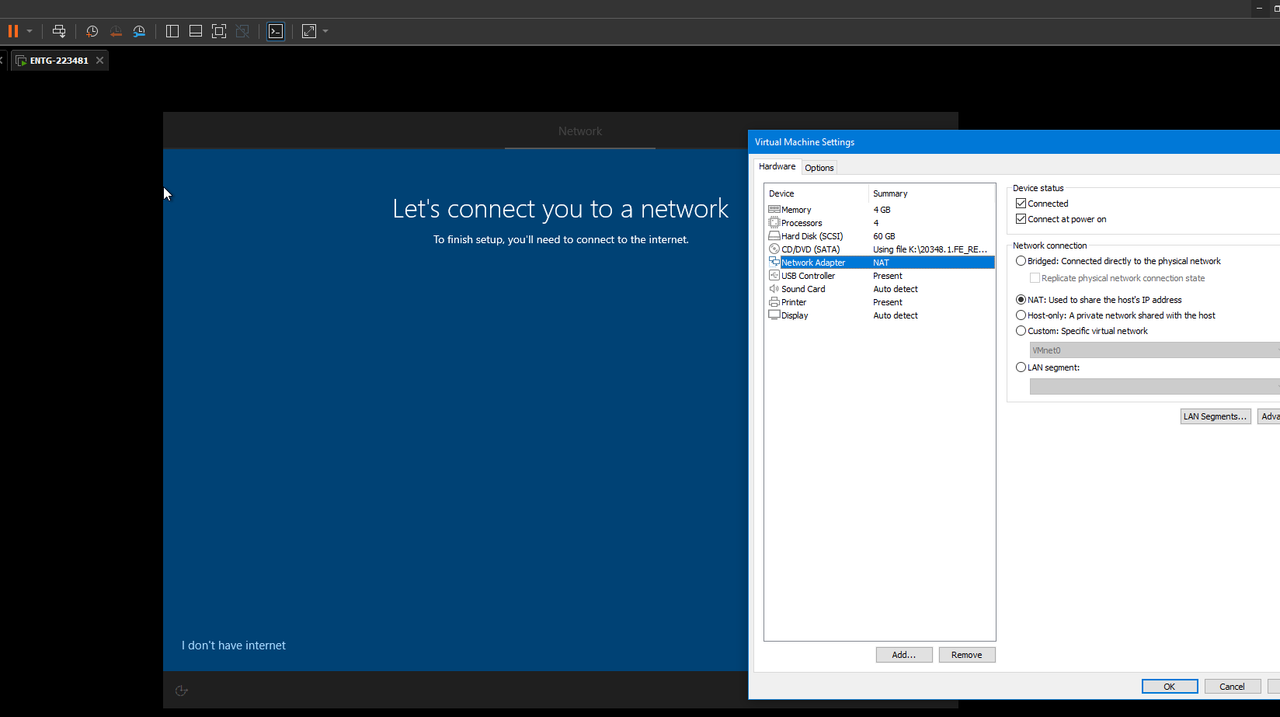Open the Snapshot Manager wrench-clock icon
1280x717 pixels.
(139, 31)
